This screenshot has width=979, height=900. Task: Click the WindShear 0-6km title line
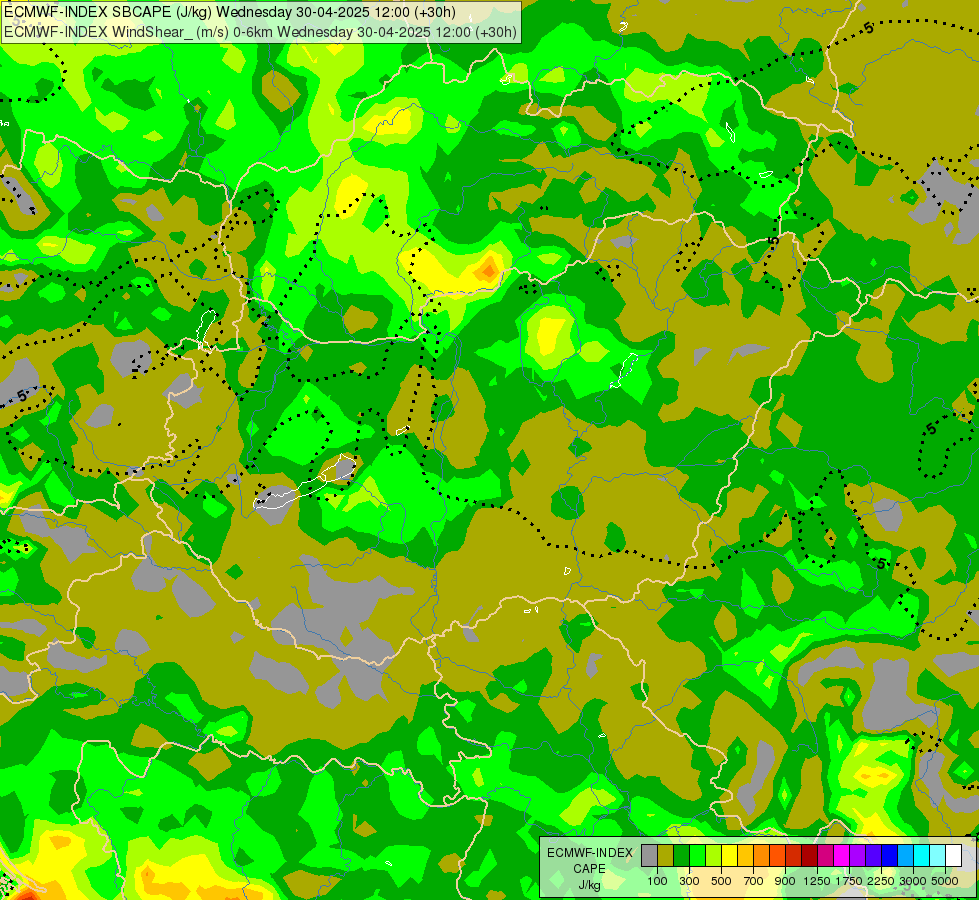(260, 32)
